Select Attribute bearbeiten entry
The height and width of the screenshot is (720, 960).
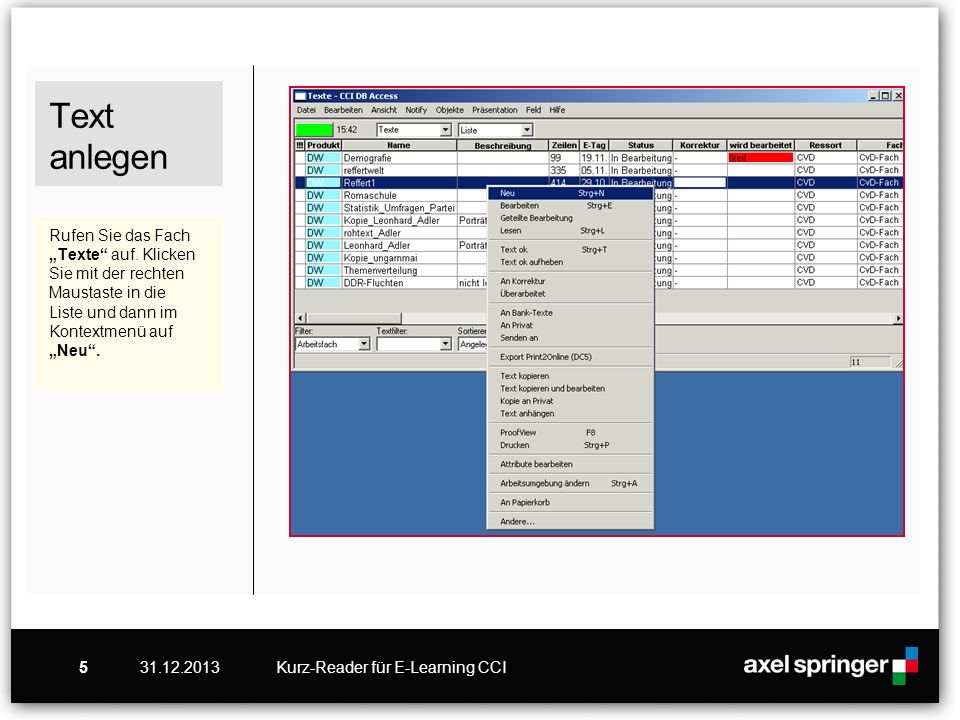[x=570, y=464]
